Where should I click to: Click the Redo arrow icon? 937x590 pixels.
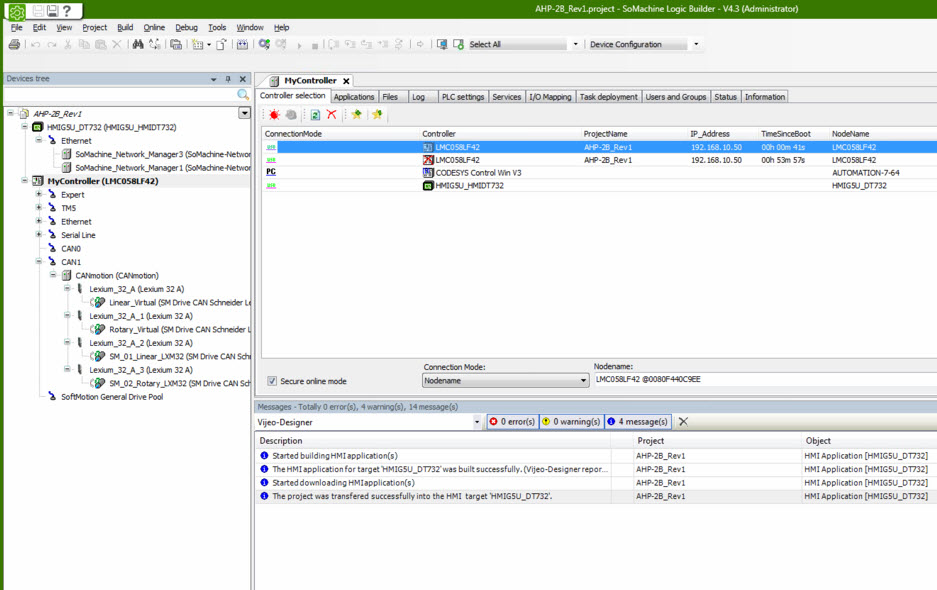click(52, 44)
